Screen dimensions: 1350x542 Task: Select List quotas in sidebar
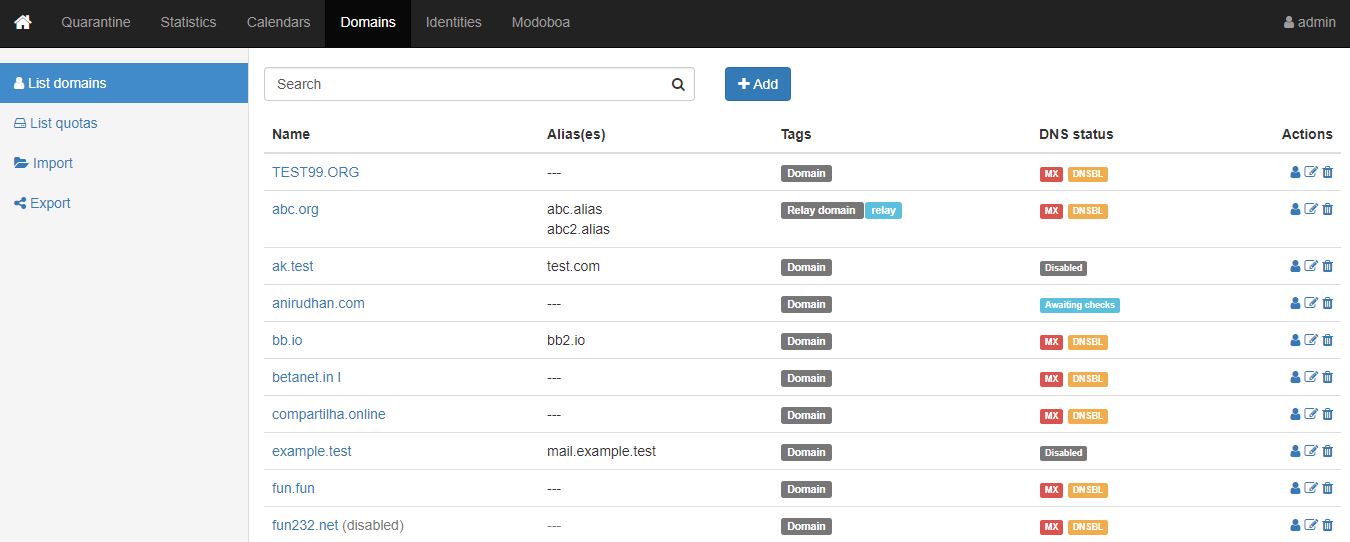pyautogui.click(x=63, y=123)
